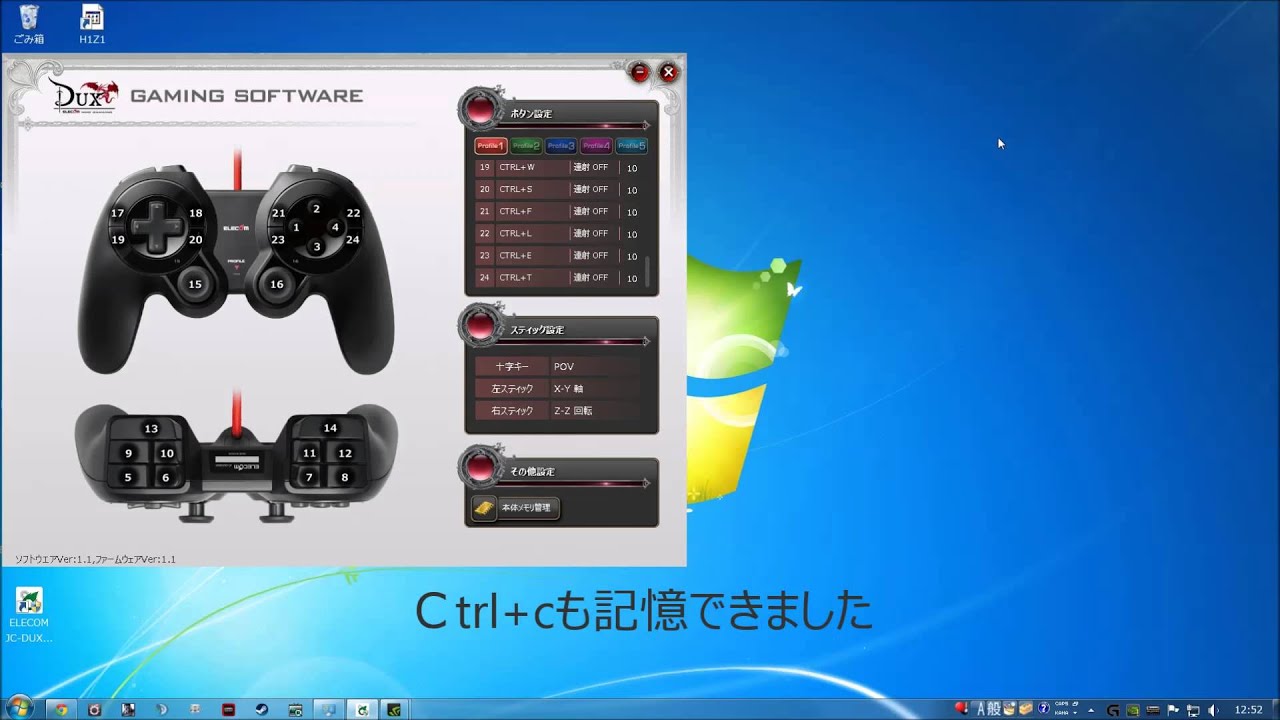This screenshot has height=720, width=1280.
Task: Toggle 連射 OFF for button 19
Action: (590, 167)
